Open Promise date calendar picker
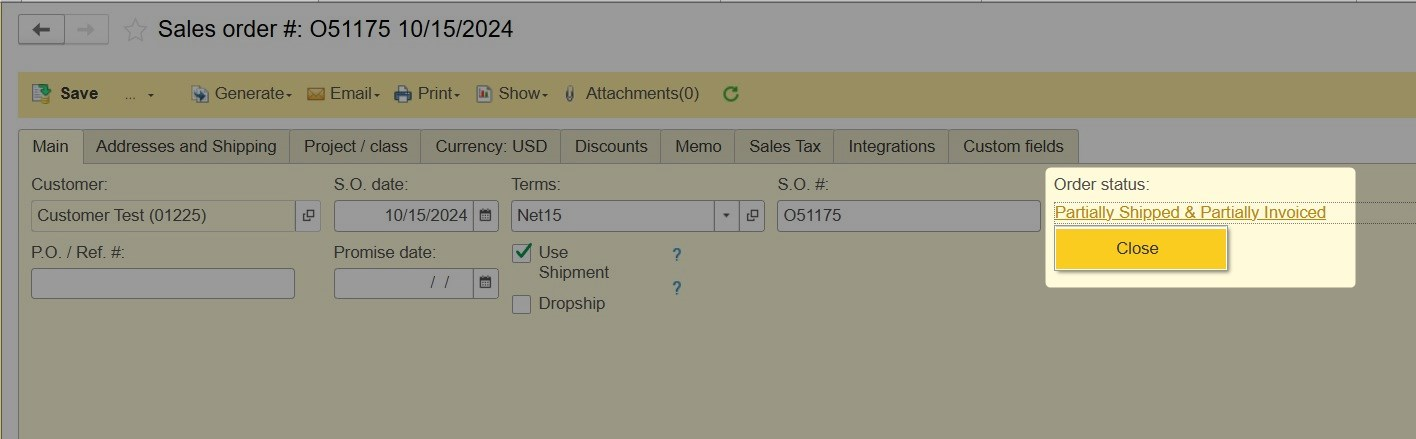Viewport: 1416px width, 439px height. (x=485, y=283)
